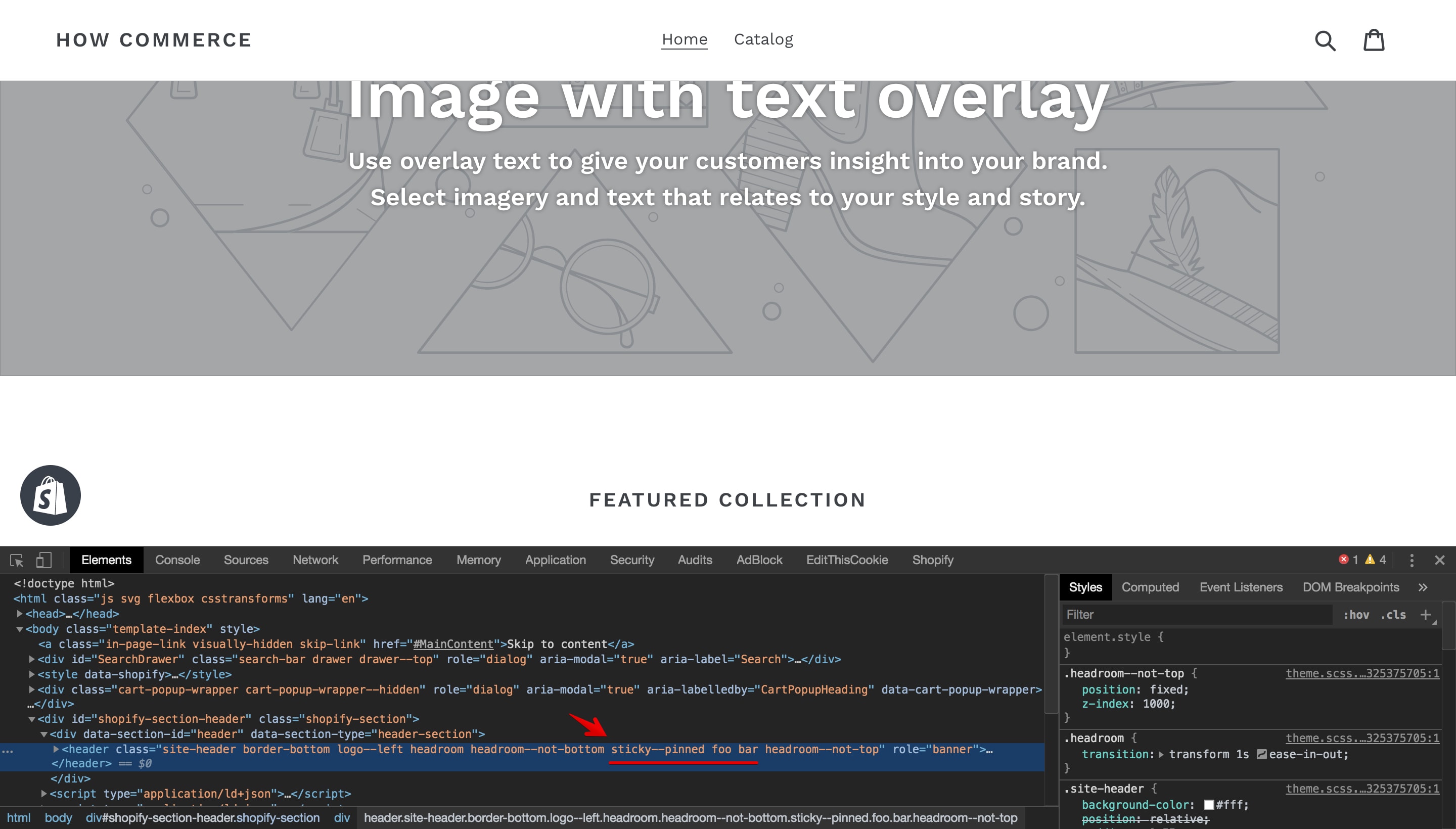Click the white #fff color swatch
Viewport: 1456px width, 829px height.
tap(1208, 805)
